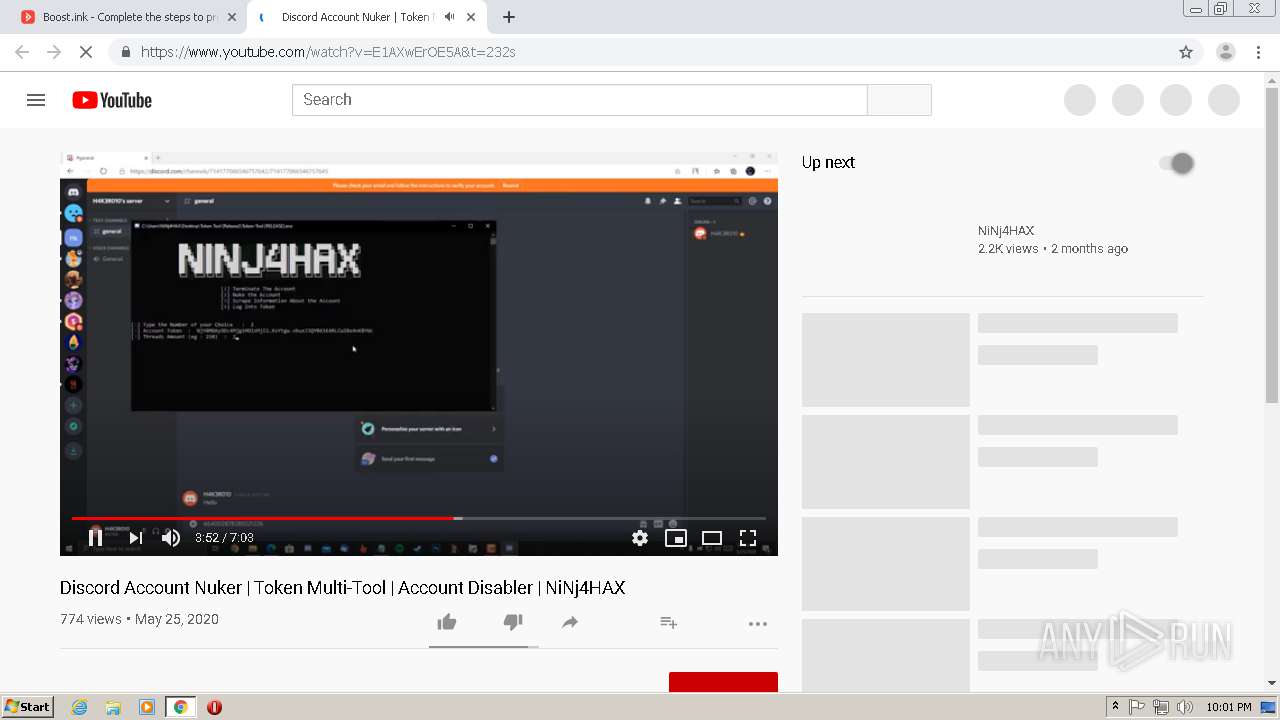Open the system volume tray icon
The width and height of the screenshot is (1280, 720).
pos(1185,707)
